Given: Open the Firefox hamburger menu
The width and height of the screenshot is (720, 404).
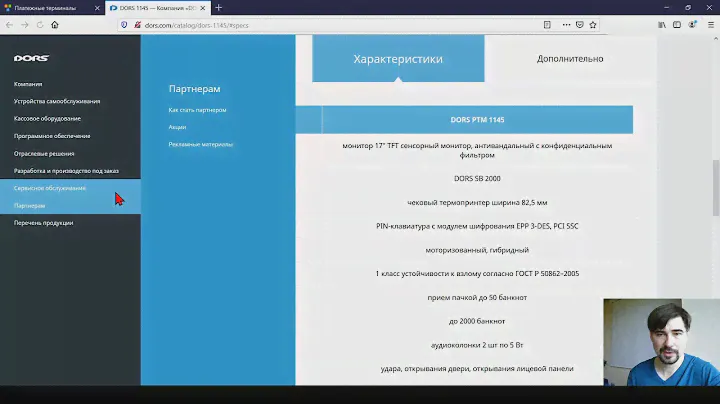Looking at the screenshot, I should coord(710,24).
